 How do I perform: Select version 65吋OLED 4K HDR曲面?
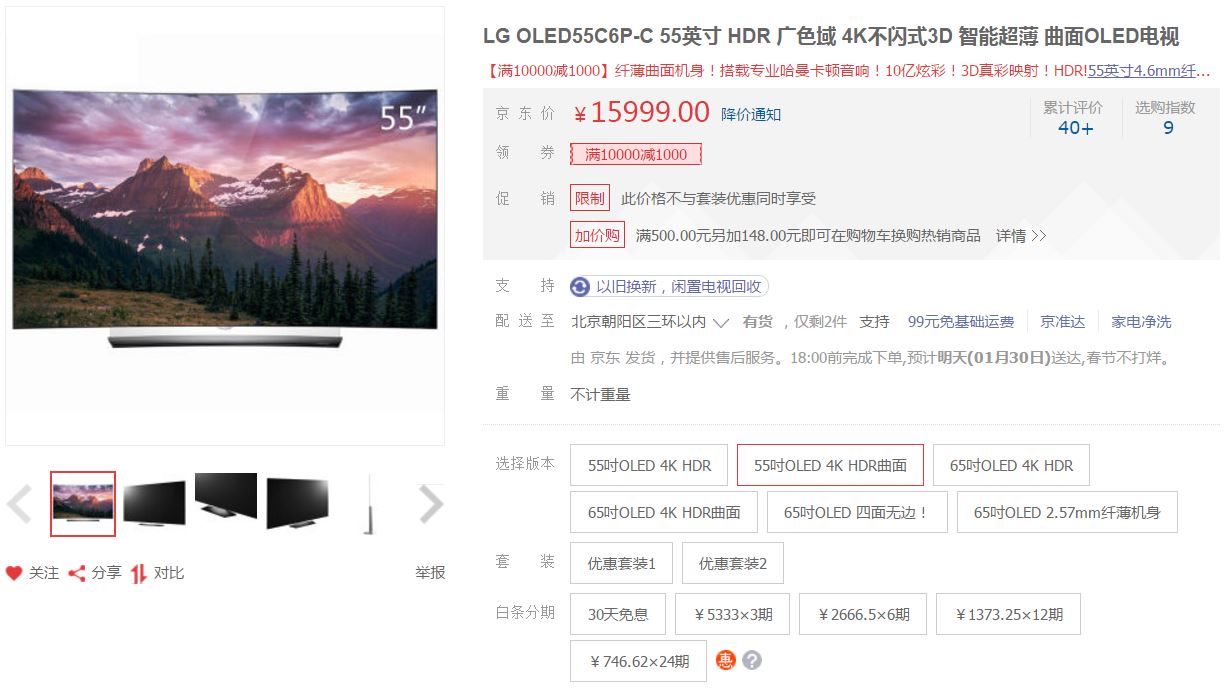click(x=664, y=512)
